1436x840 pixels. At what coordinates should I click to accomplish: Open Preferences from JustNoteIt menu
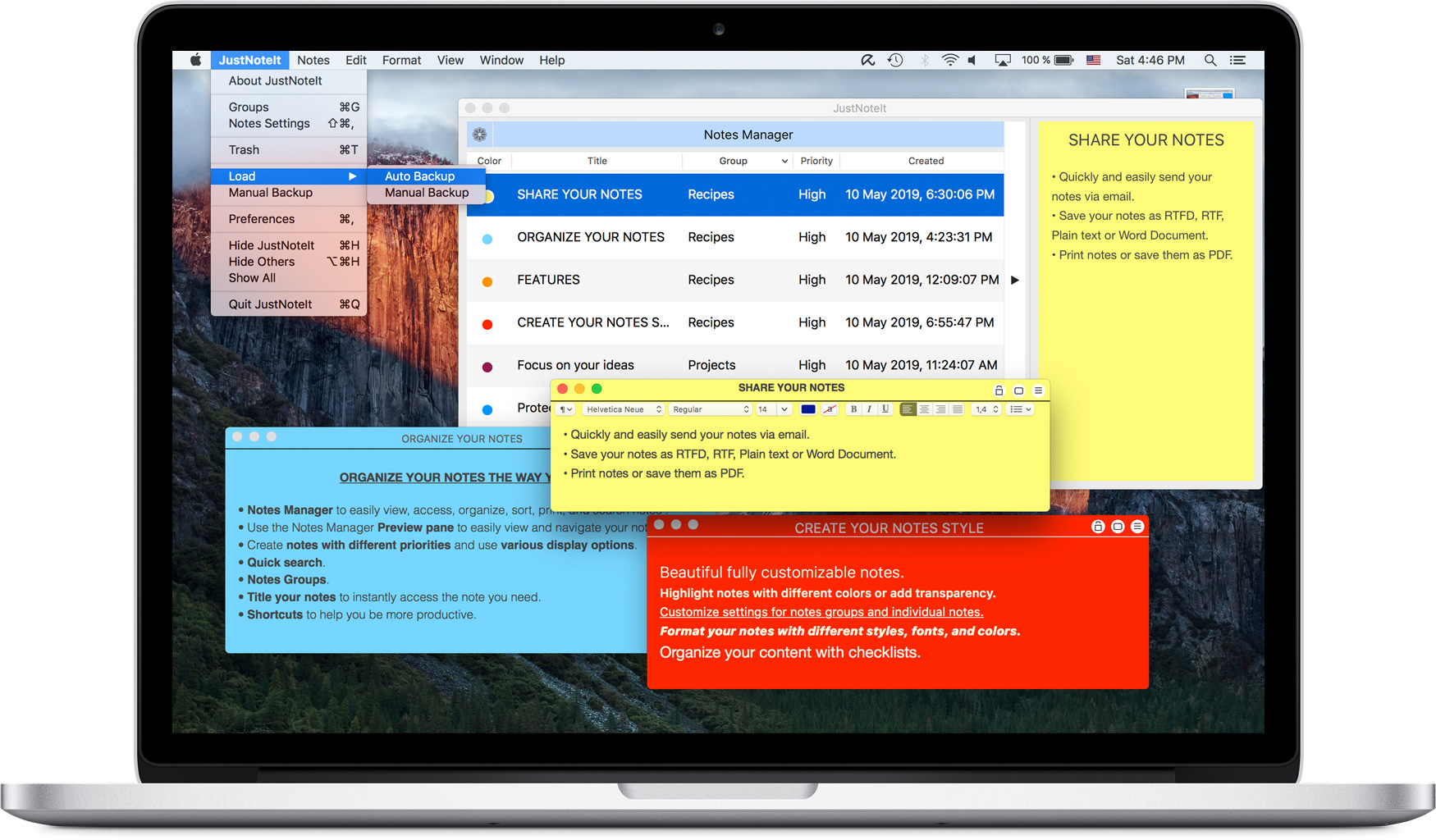click(262, 219)
